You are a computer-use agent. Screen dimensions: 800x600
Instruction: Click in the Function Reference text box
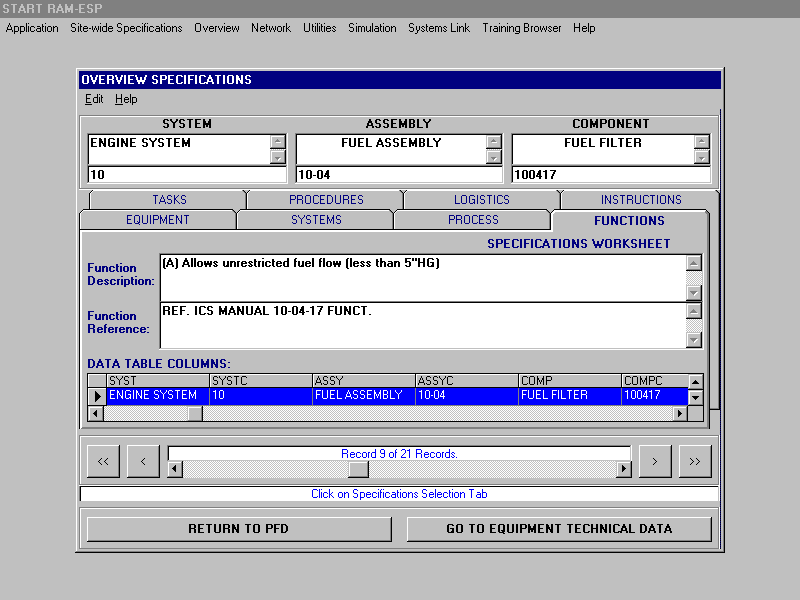(423, 326)
